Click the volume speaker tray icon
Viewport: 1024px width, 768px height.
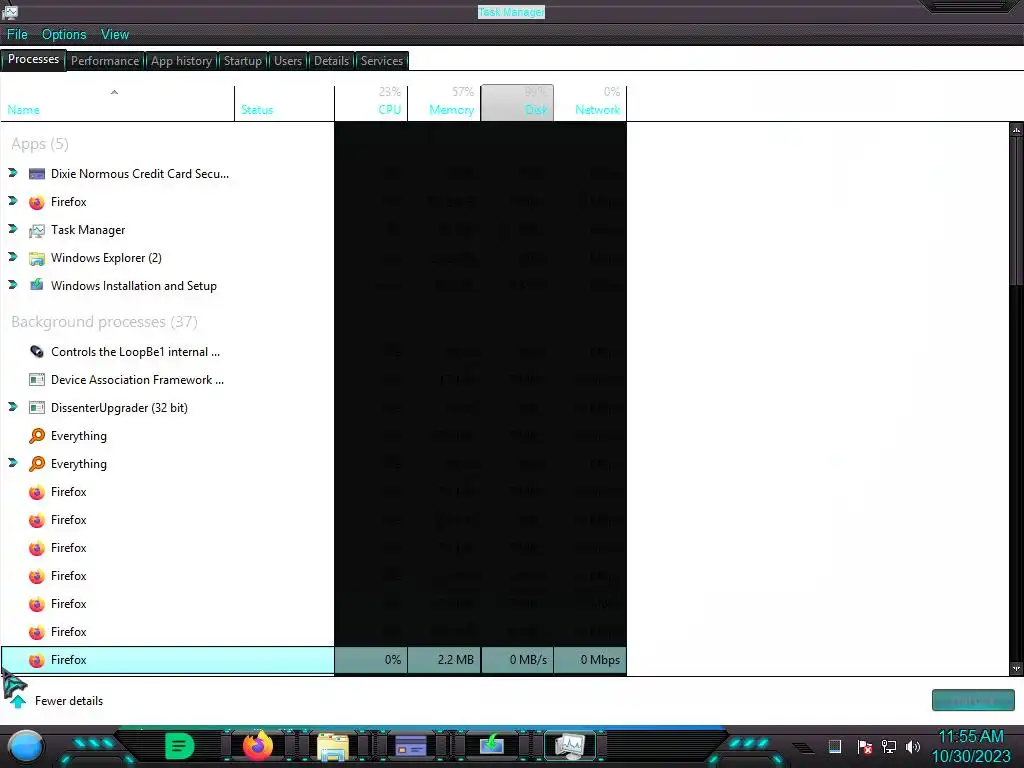(913, 746)
